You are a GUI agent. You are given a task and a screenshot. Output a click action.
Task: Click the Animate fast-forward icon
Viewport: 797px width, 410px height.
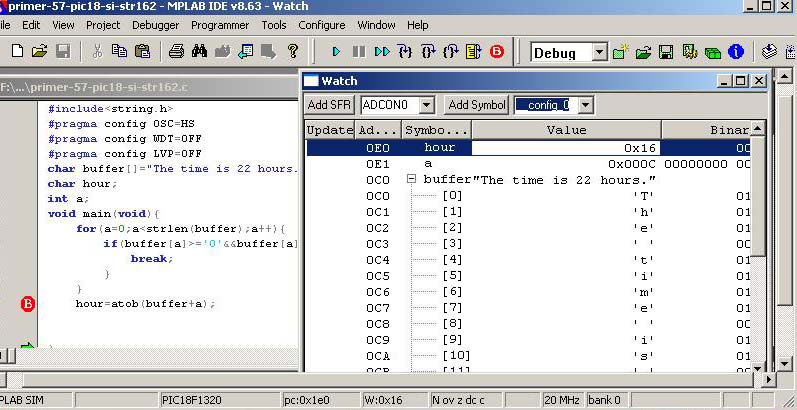pos(382,51)
